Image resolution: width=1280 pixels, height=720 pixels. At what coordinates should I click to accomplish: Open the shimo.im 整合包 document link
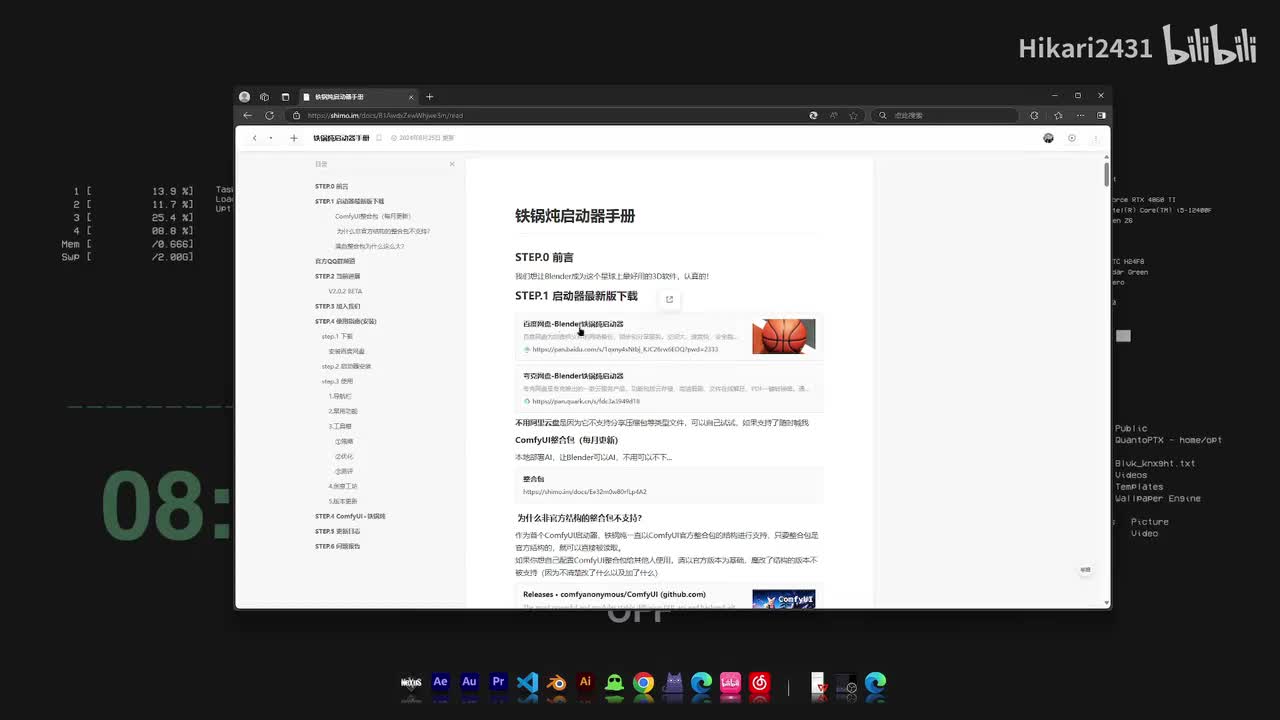click(584, 491)
